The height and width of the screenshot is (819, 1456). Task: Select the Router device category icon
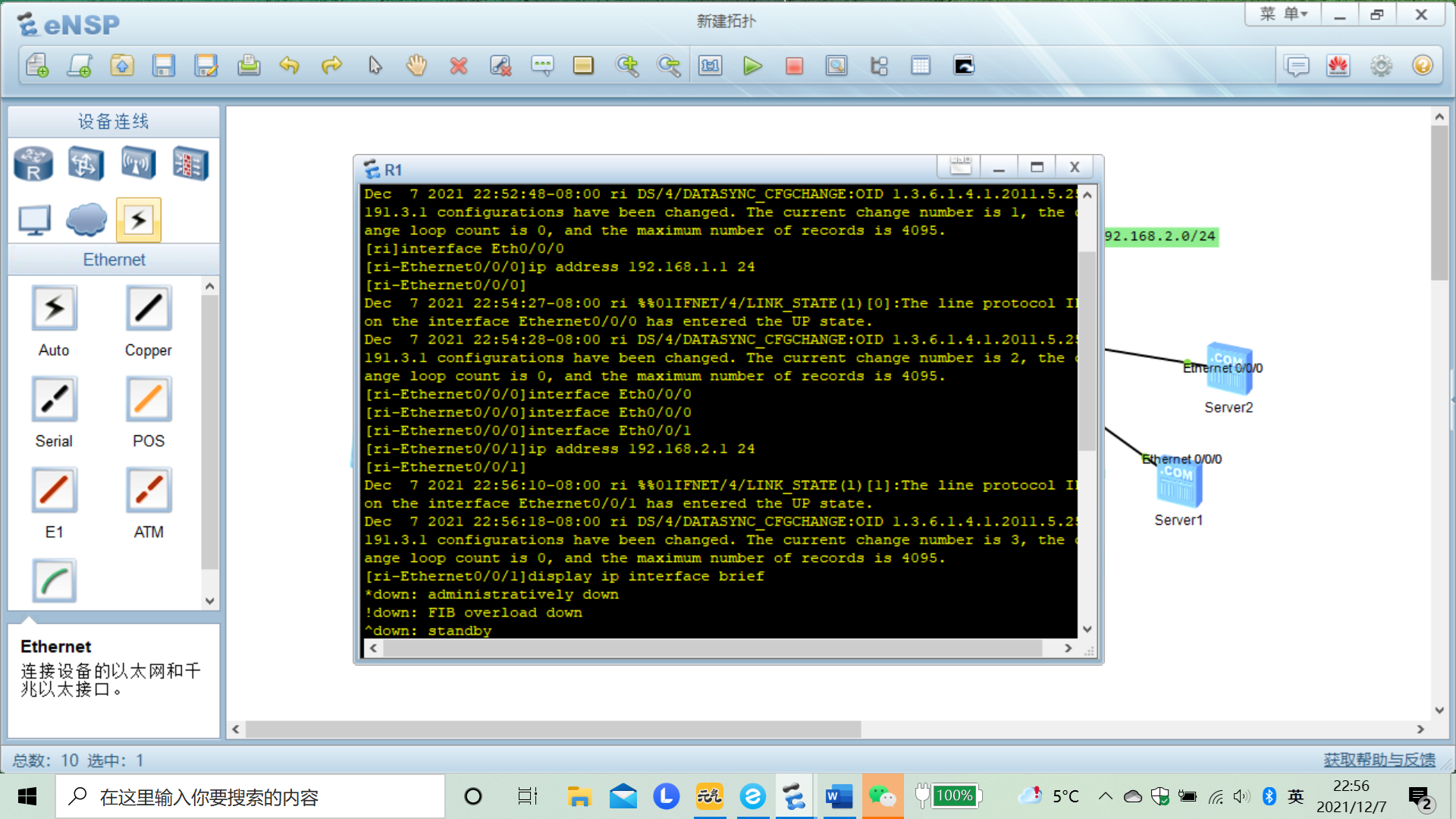point(33,164)
